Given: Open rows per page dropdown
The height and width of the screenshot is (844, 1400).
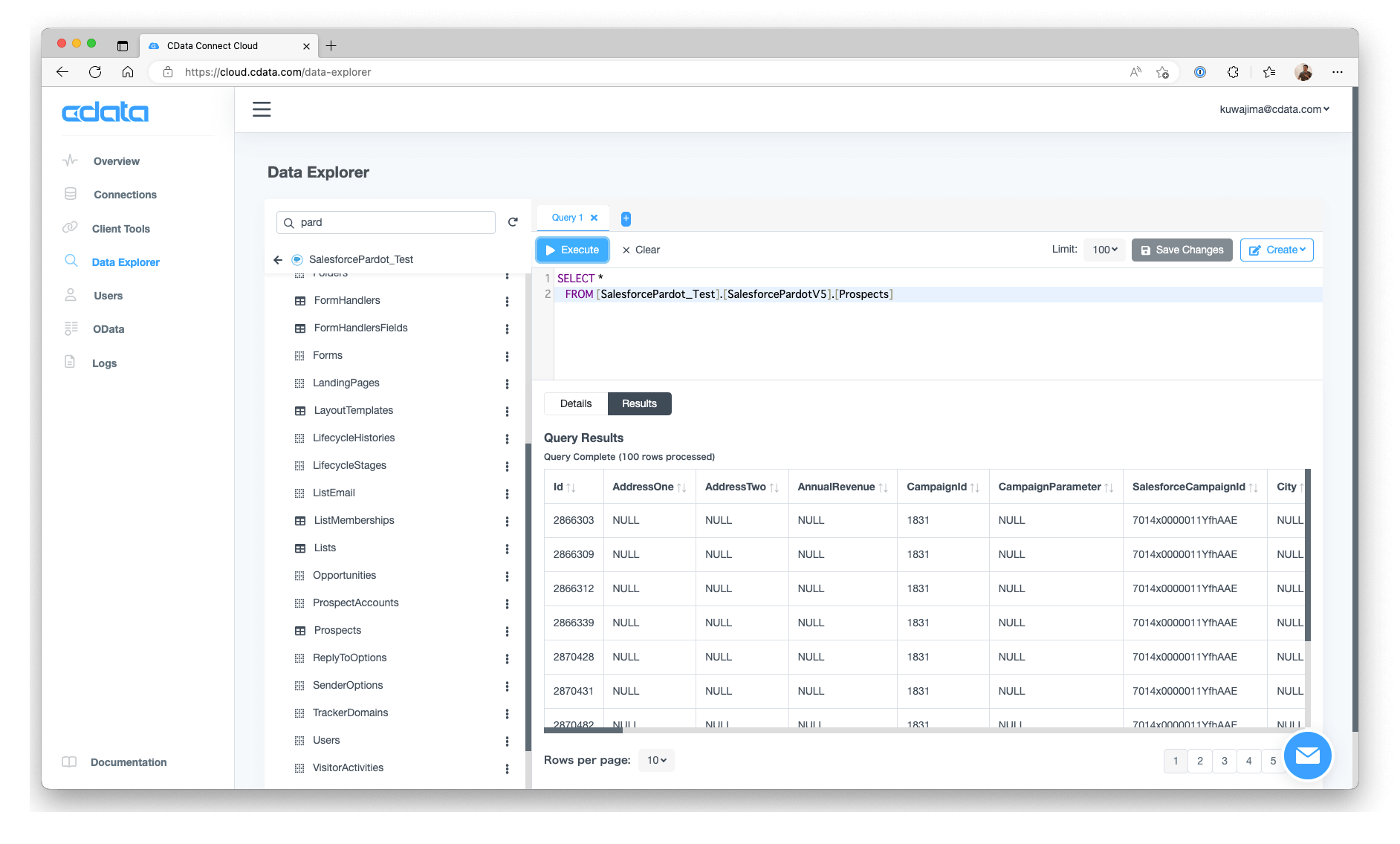Looking at the screenshot, I should (x=656, y=761).
